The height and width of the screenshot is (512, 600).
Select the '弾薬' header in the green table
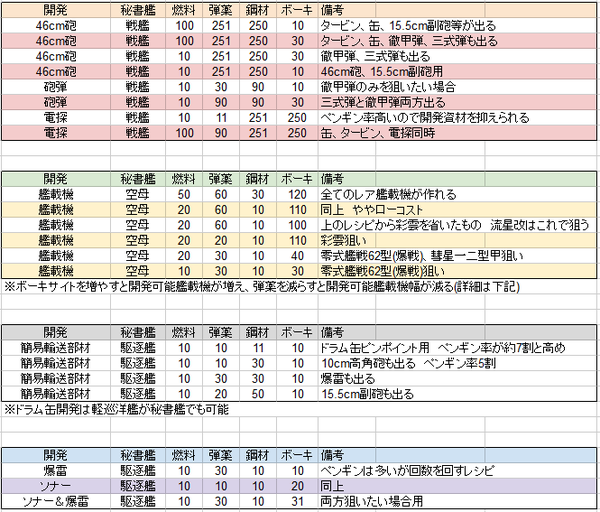(x=221, y=179)
